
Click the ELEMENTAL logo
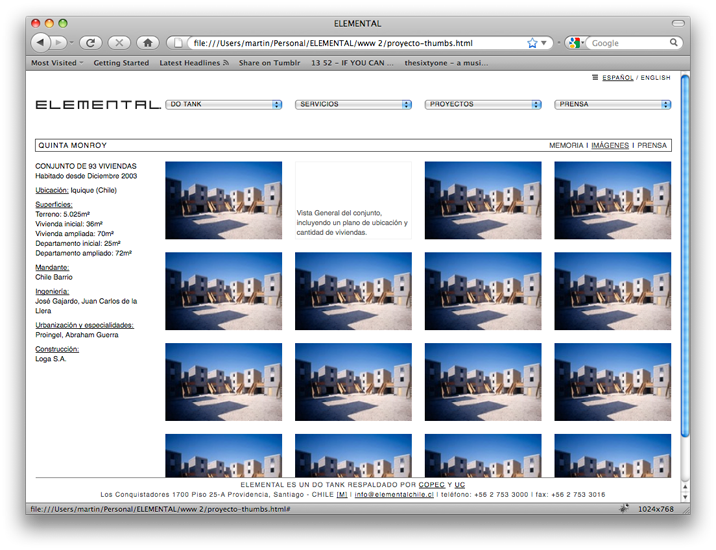98,105
